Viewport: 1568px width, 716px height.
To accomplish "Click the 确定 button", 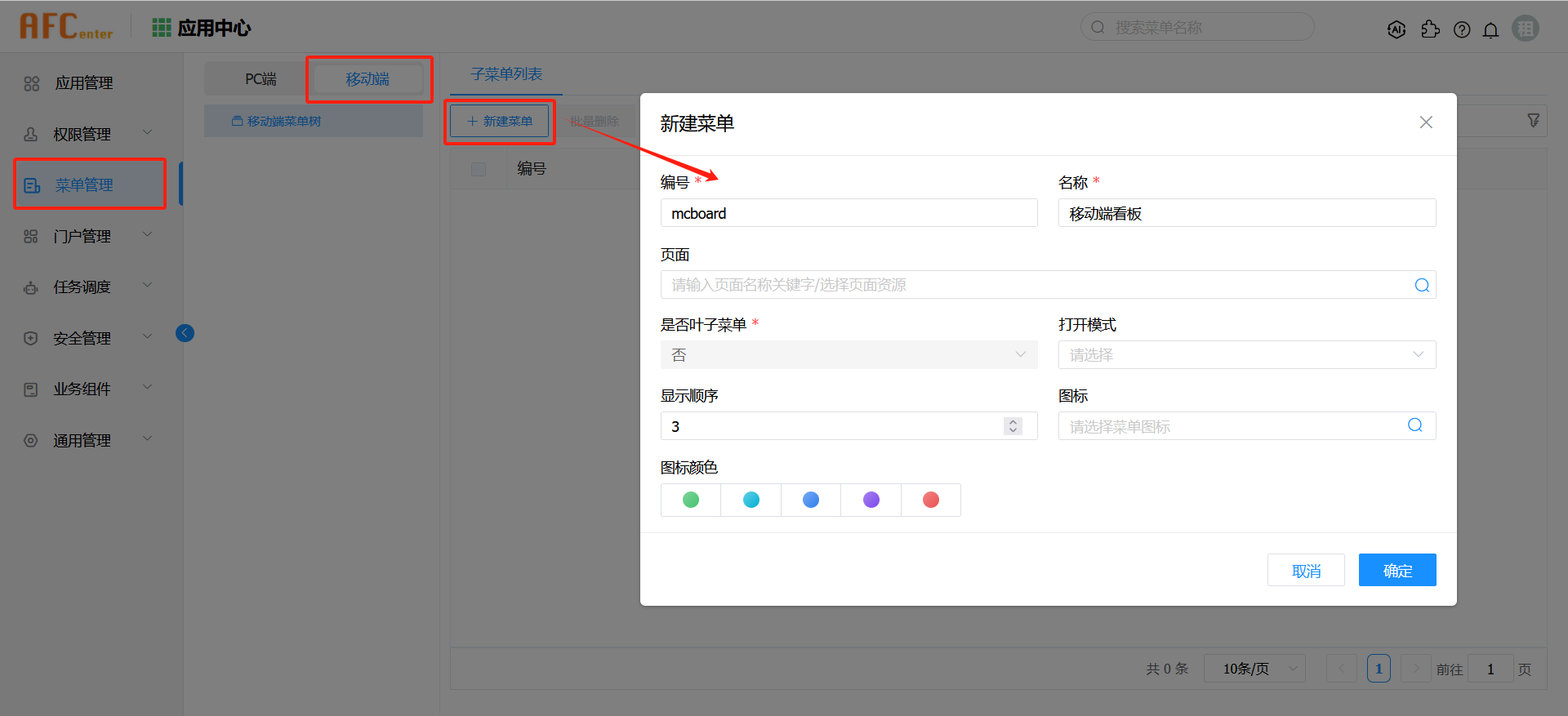I will 1396,571.
